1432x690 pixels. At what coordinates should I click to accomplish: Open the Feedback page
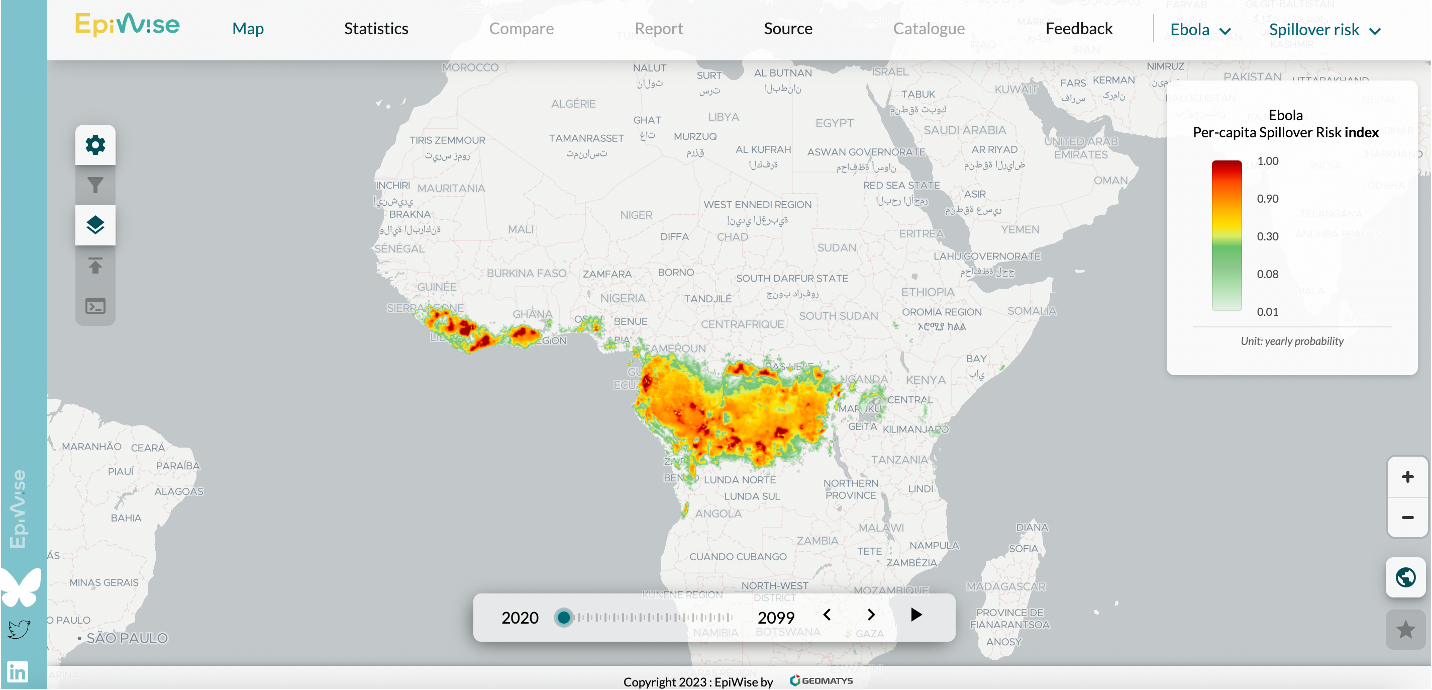(x=1079, y=29)
